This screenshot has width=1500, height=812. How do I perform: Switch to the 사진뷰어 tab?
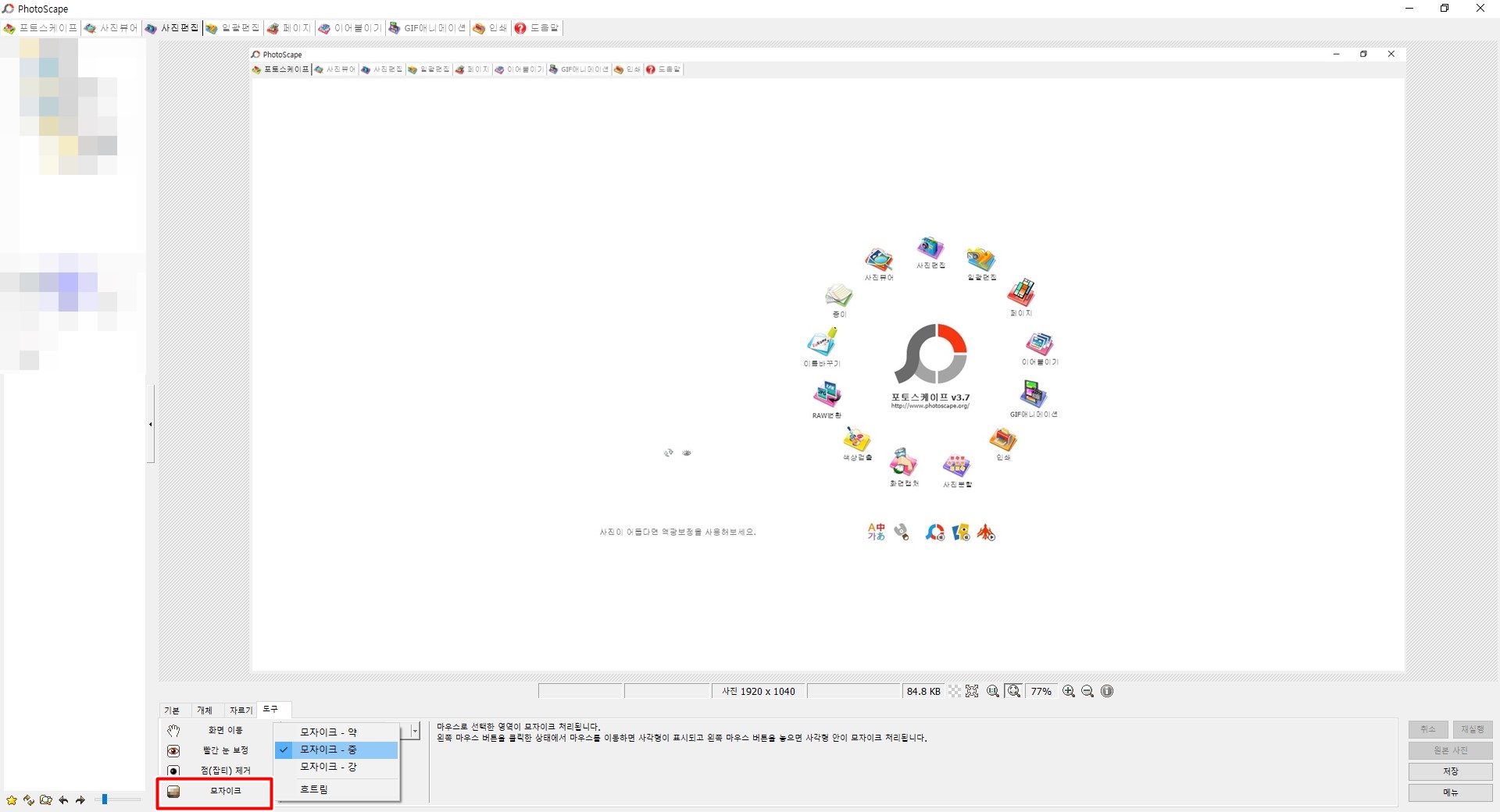(111, 28)
